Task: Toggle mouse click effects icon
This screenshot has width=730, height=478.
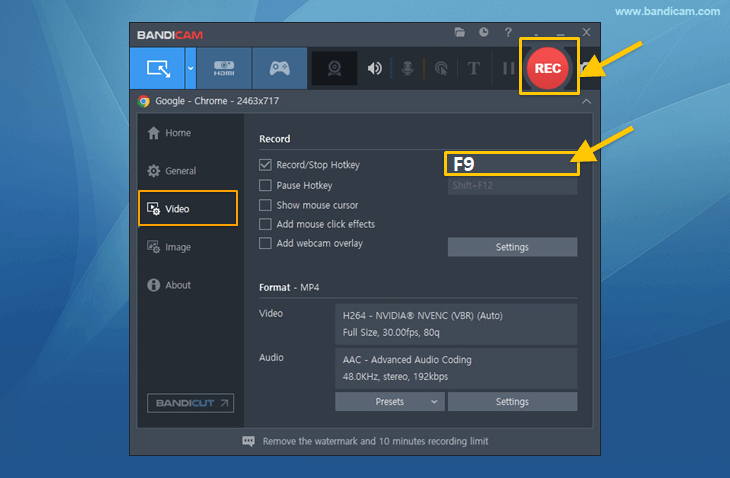Action: pyautogui.click(x=440, y=68)
